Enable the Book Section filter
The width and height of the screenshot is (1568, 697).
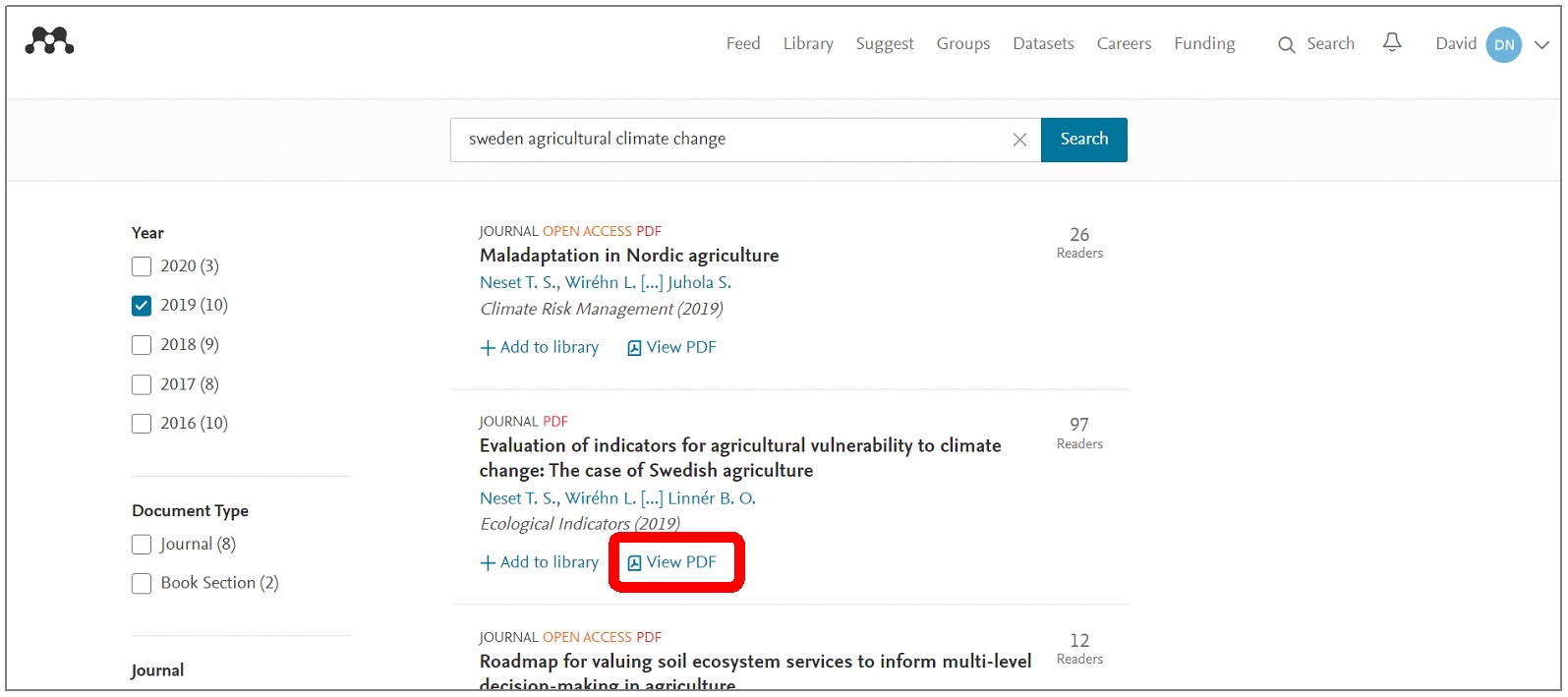142,584
